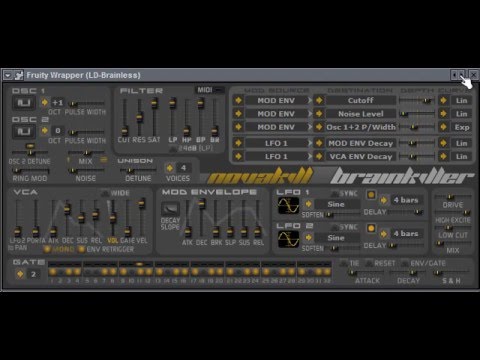Change gate pattern selector arrow
Screen dimensions: 480x360
(20, 274)
